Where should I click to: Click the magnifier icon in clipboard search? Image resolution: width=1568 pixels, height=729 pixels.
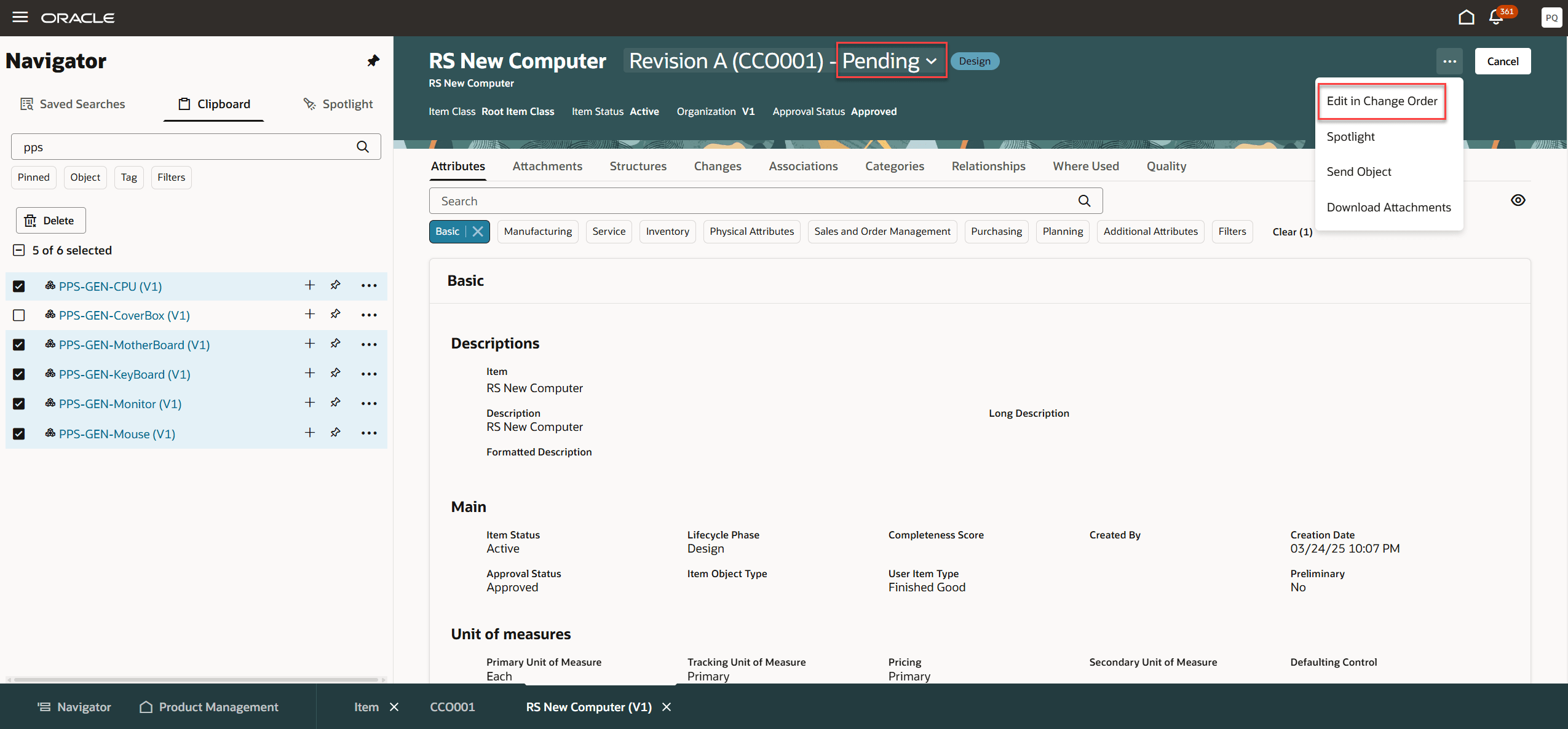pyautogui.click(x=363, y=147)
